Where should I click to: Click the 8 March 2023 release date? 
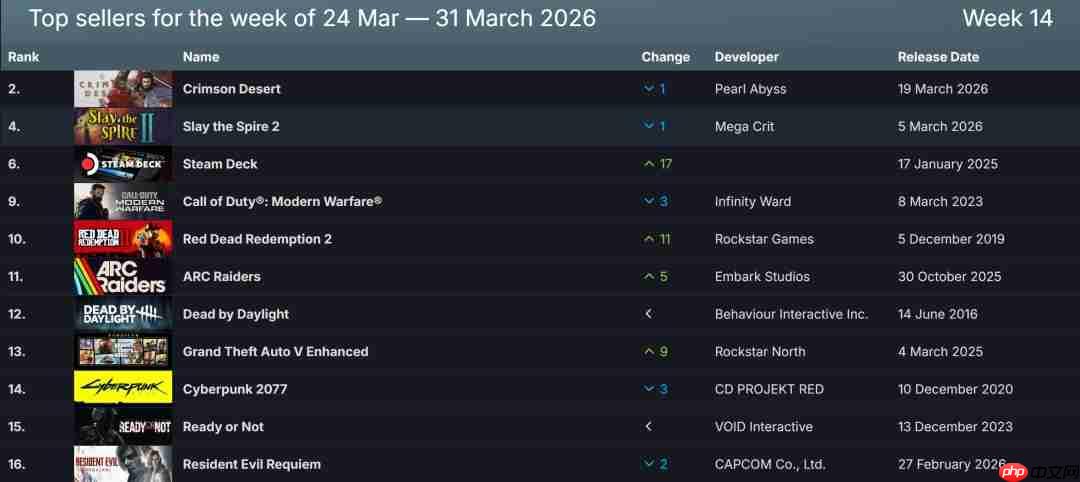point(939,202)
